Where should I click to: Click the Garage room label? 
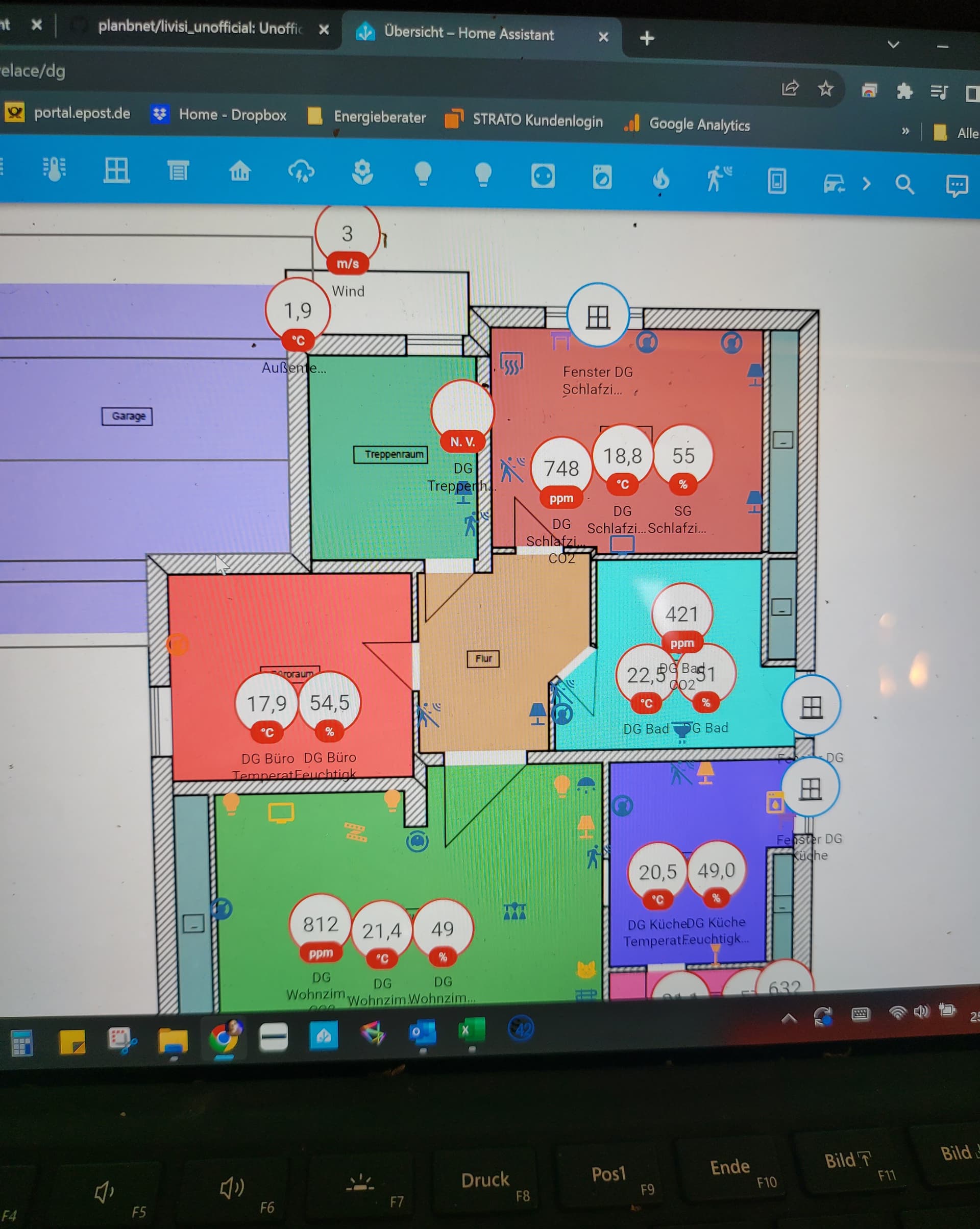tap(127, 416)
